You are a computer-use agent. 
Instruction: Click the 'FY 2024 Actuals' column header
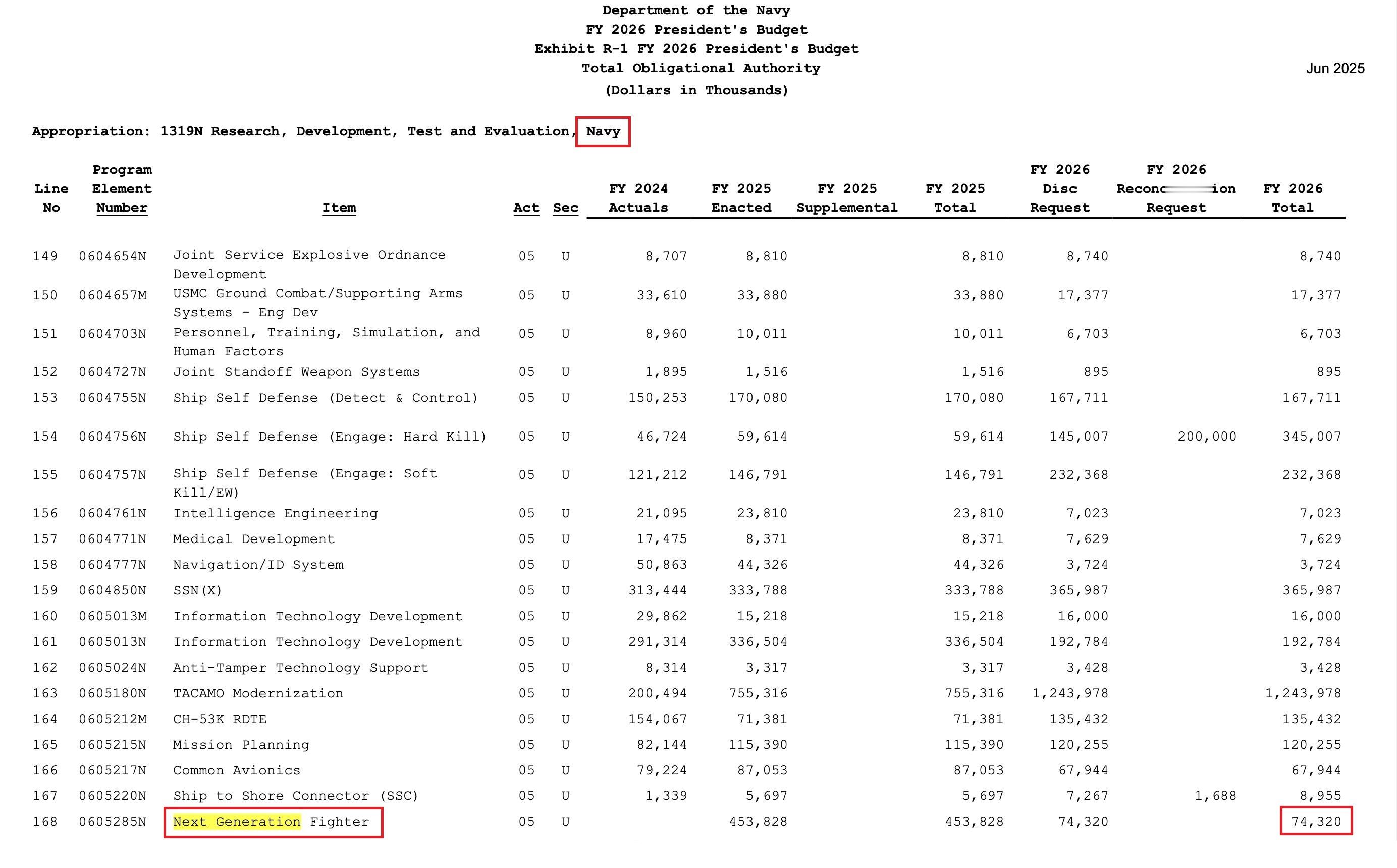coord(638,198)
